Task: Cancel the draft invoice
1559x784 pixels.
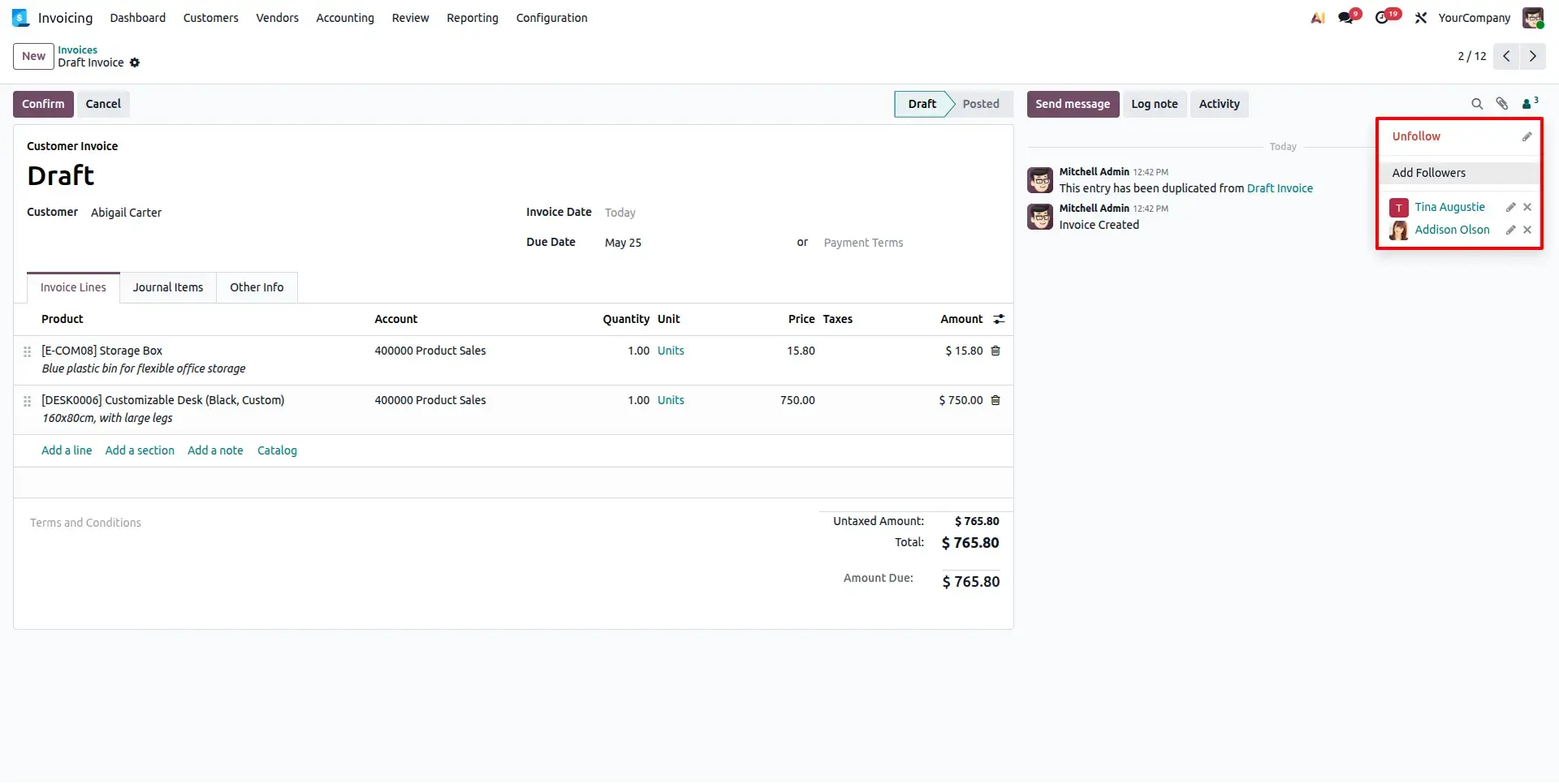Action: (103, 104)
